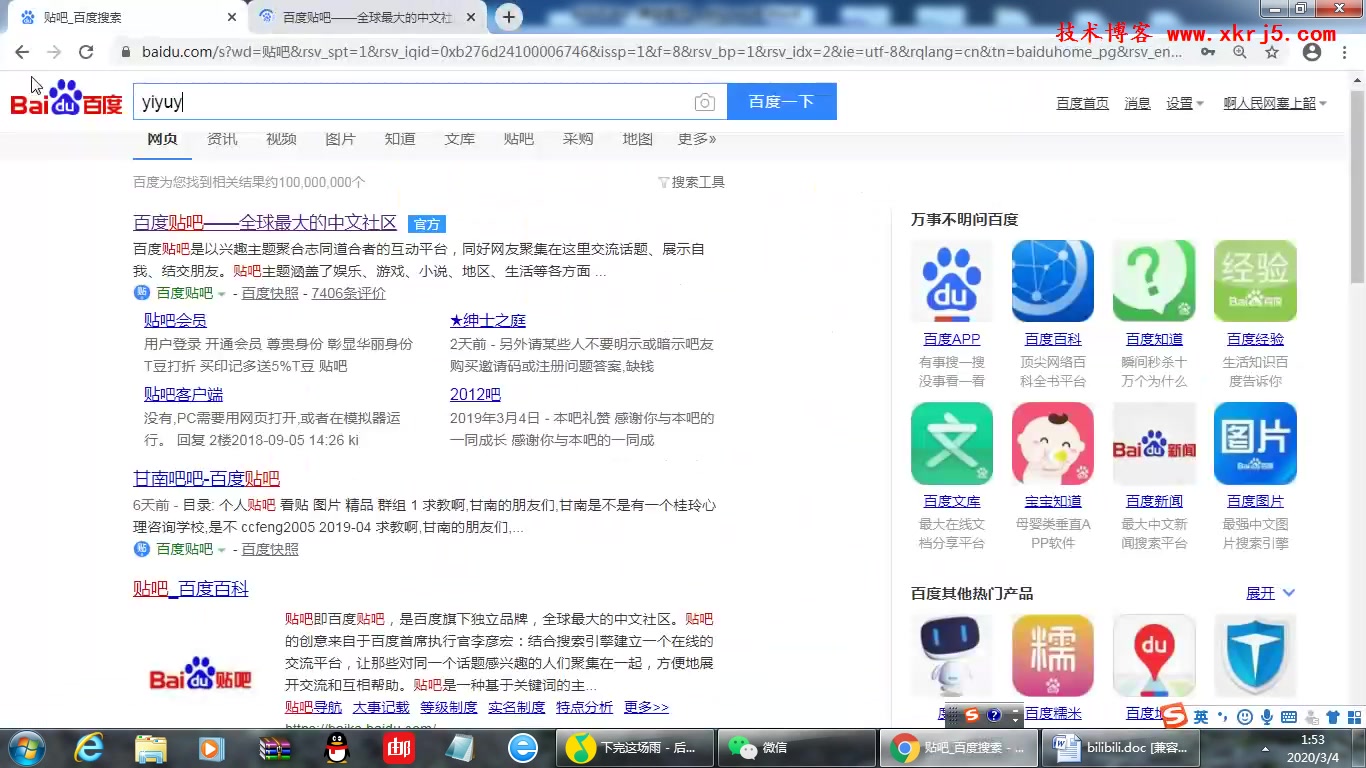
Task: Switch to WeChat 微信 taskbar window
Action: (798, 748)
